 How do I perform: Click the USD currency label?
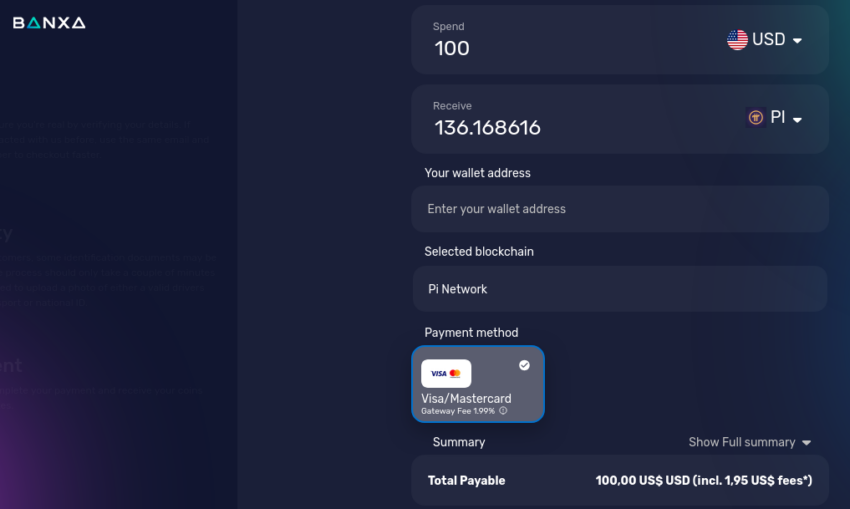(x=769, y=40)
